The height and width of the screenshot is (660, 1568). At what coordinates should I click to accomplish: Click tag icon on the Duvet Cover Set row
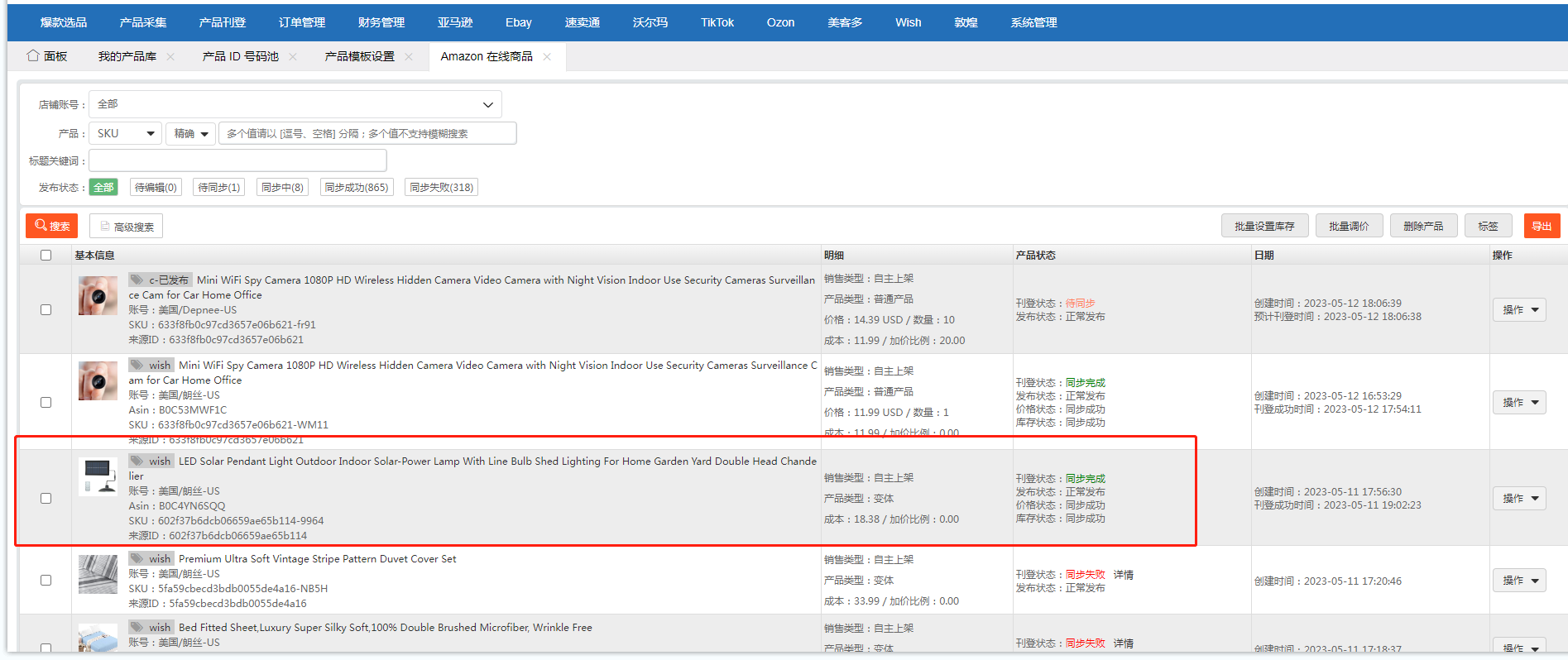(137, 558)
